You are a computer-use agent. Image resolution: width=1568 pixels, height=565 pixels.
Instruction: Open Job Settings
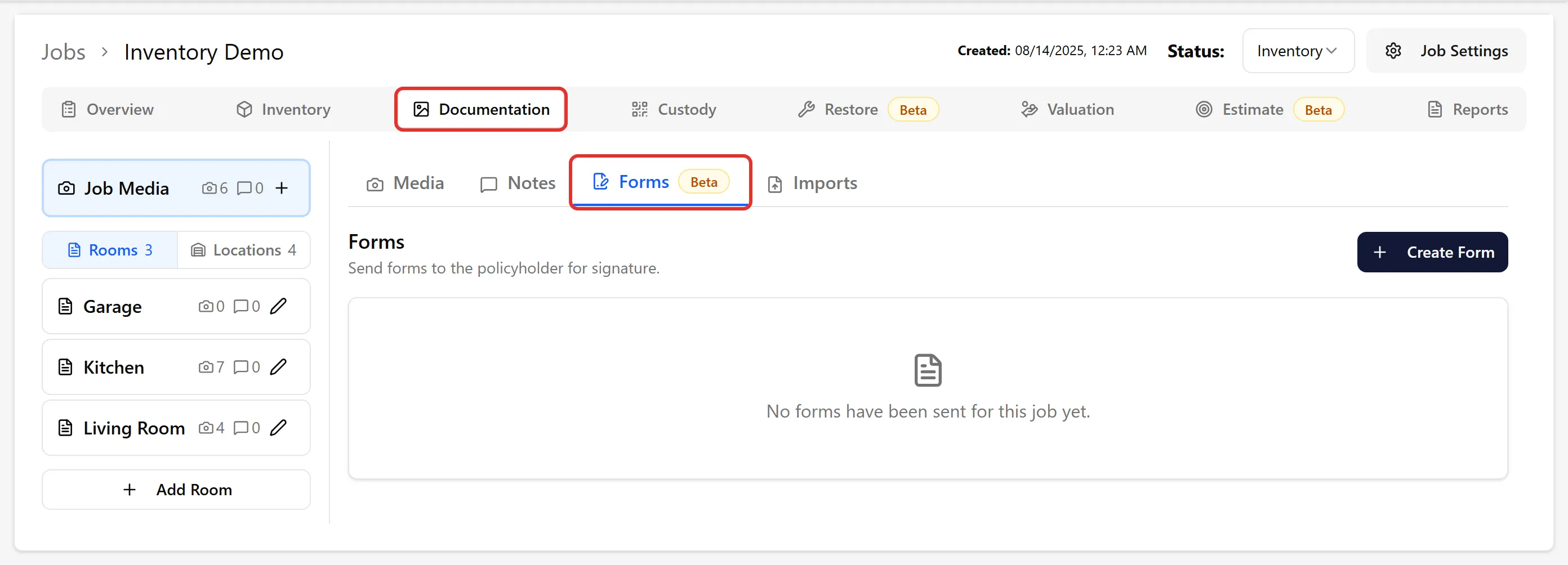pyautogui.click(x=1446, y=51)
